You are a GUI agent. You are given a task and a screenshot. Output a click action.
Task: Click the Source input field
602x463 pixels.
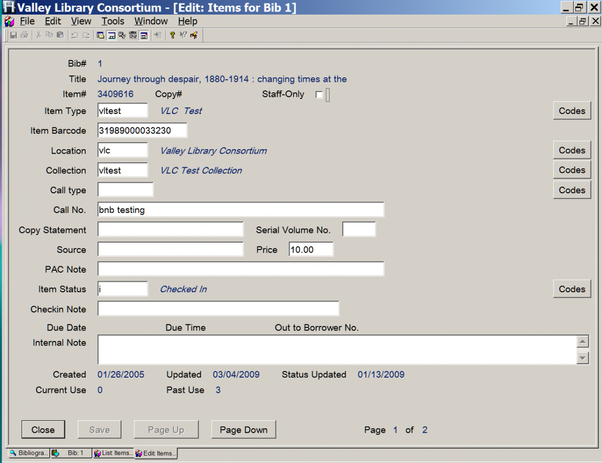pos(170,250)
